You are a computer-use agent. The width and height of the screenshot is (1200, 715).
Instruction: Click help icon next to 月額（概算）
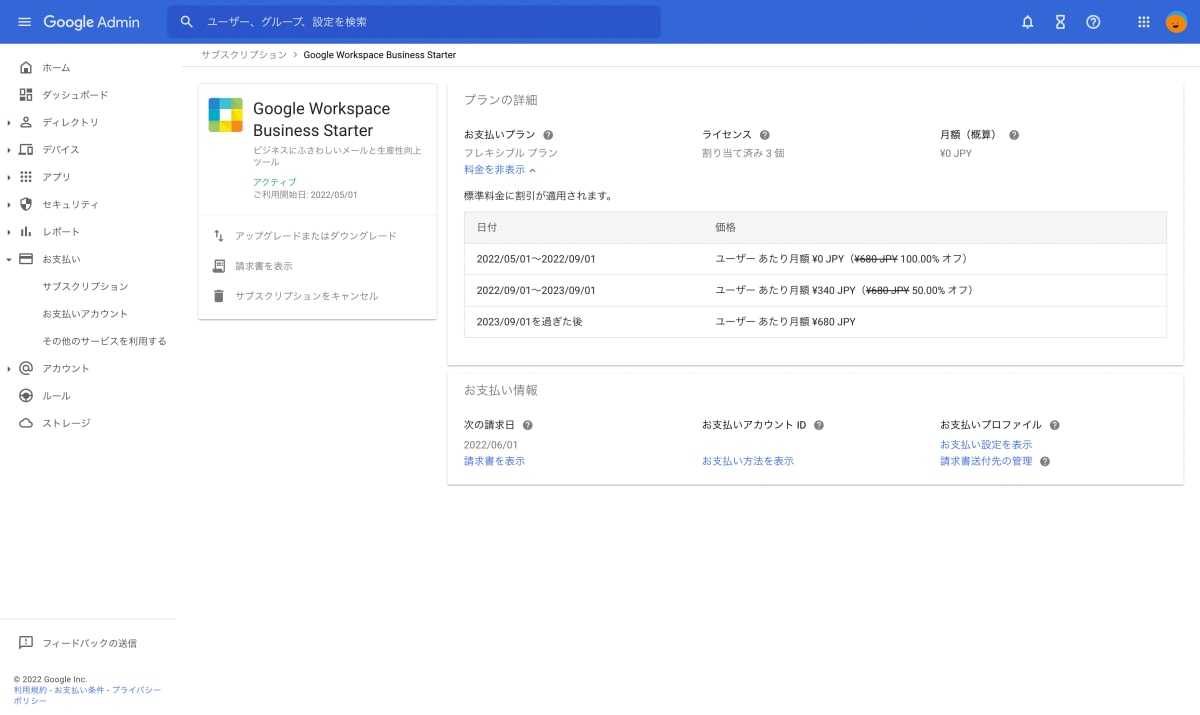point(1014,135)
